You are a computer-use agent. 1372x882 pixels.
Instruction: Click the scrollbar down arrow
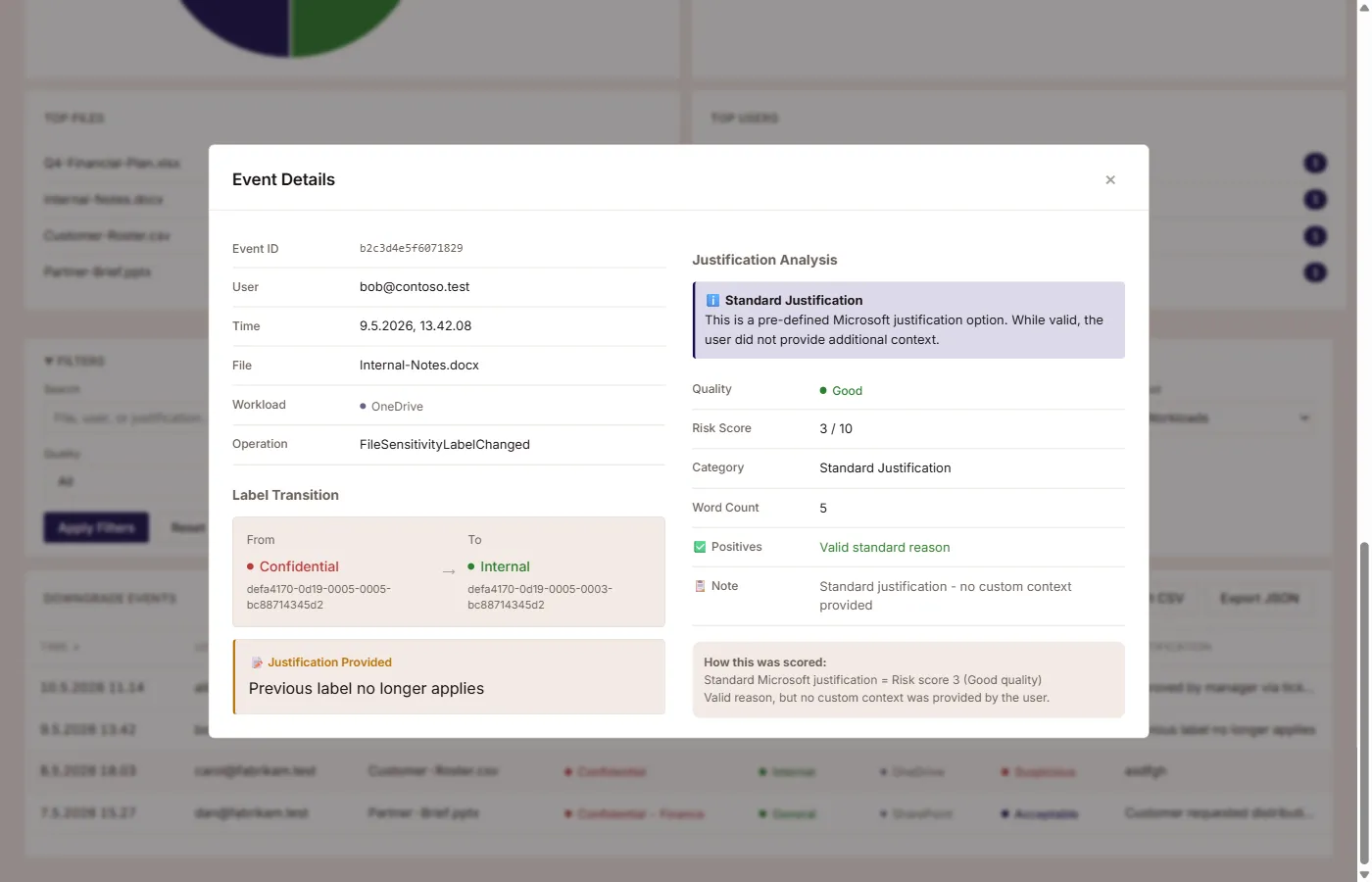point(1363,874)
